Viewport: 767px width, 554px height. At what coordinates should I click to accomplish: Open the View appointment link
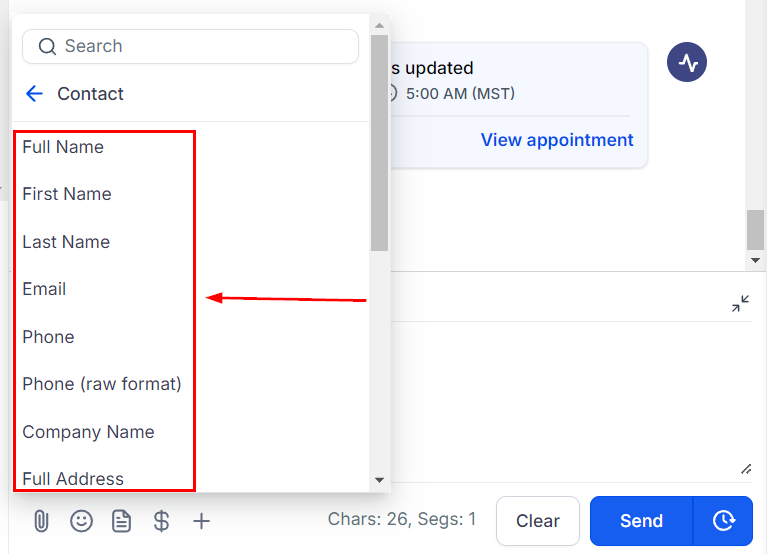pyautogui.click(x=557, y=140)
